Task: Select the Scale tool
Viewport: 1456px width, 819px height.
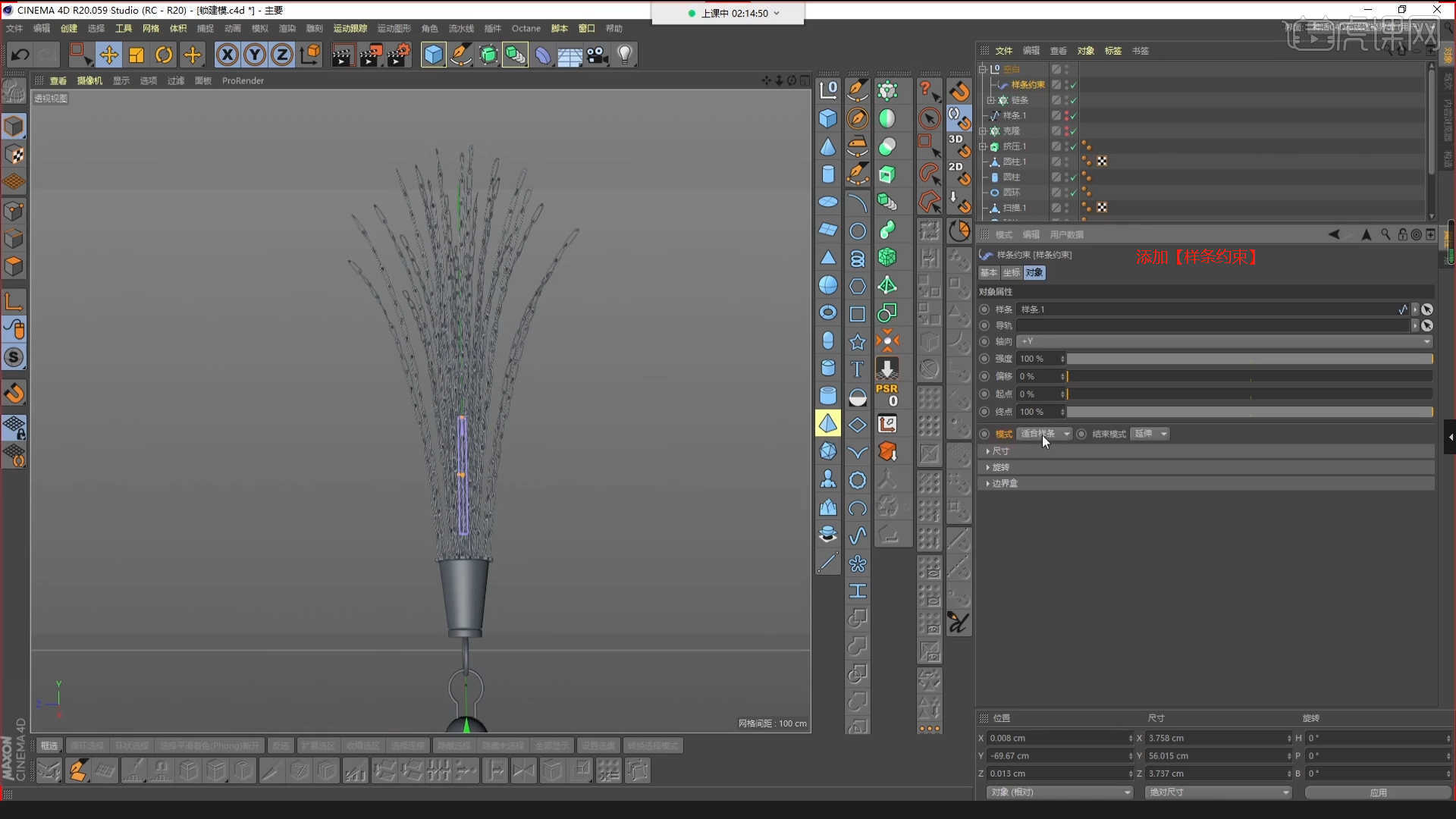Action: [136, 55]
